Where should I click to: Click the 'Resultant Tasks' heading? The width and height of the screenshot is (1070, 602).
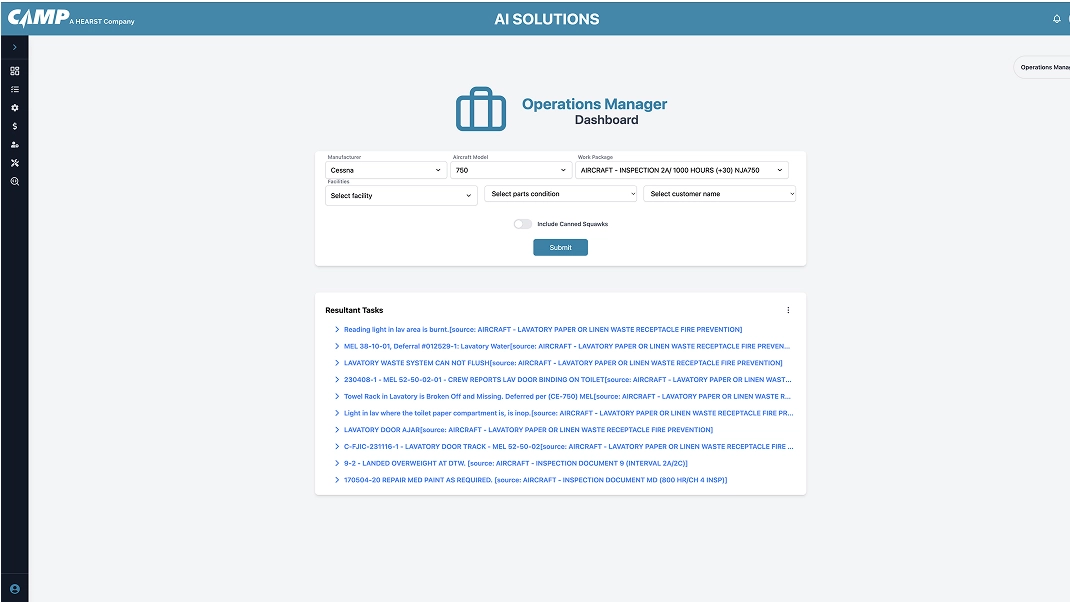click(x=354, y=310)
